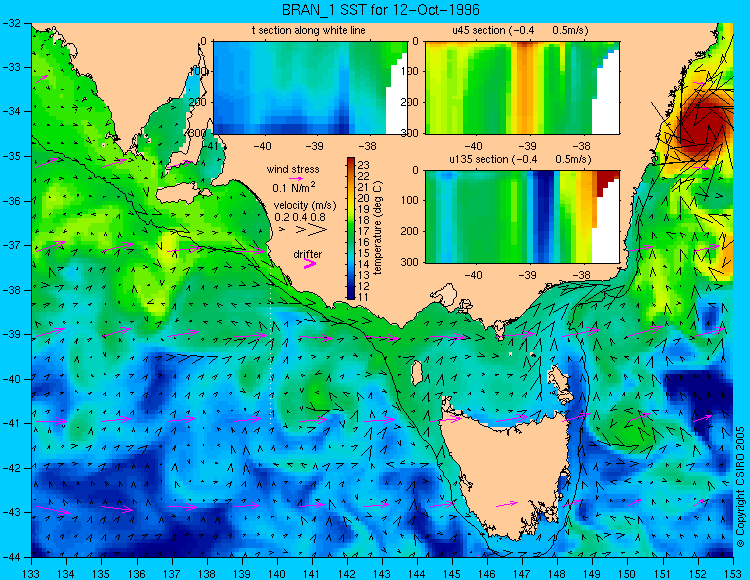Screen dimensions: 750x580
Task: Click the temperature color bar scale
Action: tap(351, 228)
